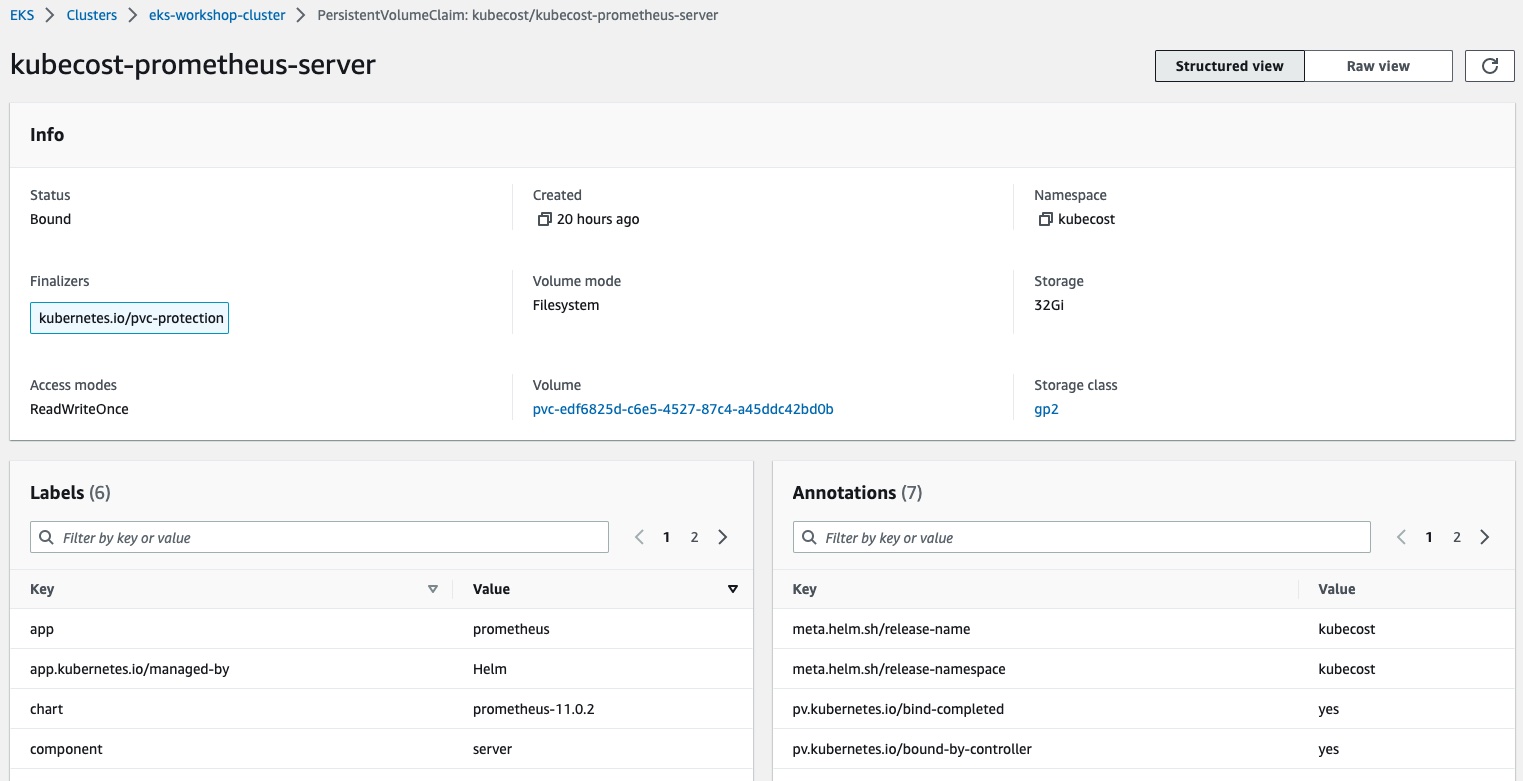Open gp2 storage class link

point(1046,409)
